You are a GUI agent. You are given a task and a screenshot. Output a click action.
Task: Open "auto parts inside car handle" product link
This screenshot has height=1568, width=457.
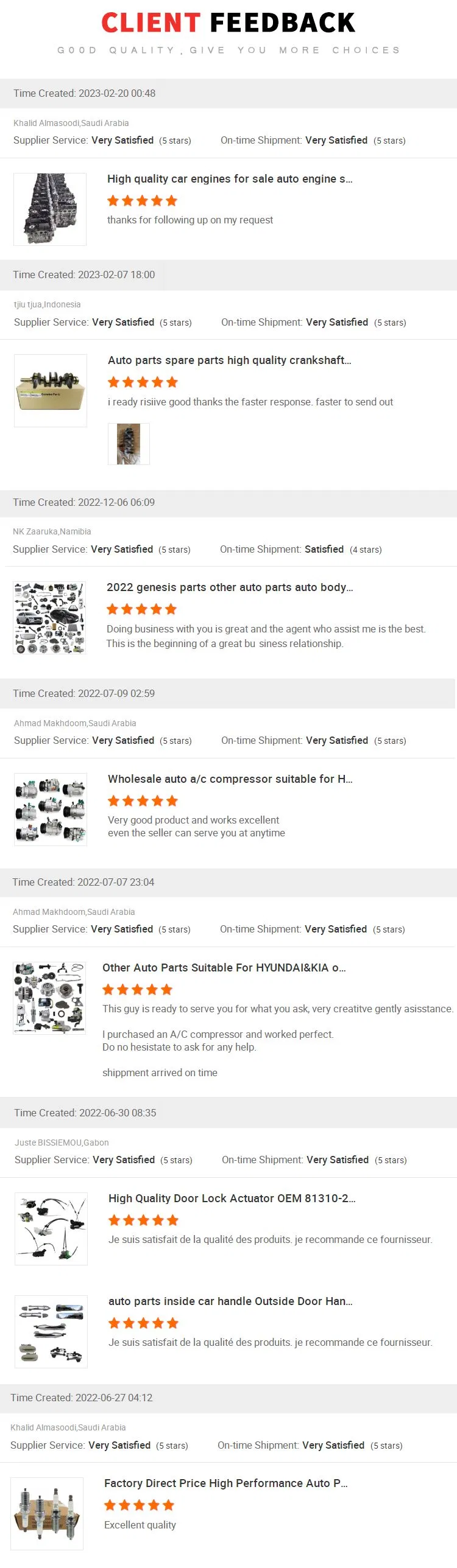230,1301
